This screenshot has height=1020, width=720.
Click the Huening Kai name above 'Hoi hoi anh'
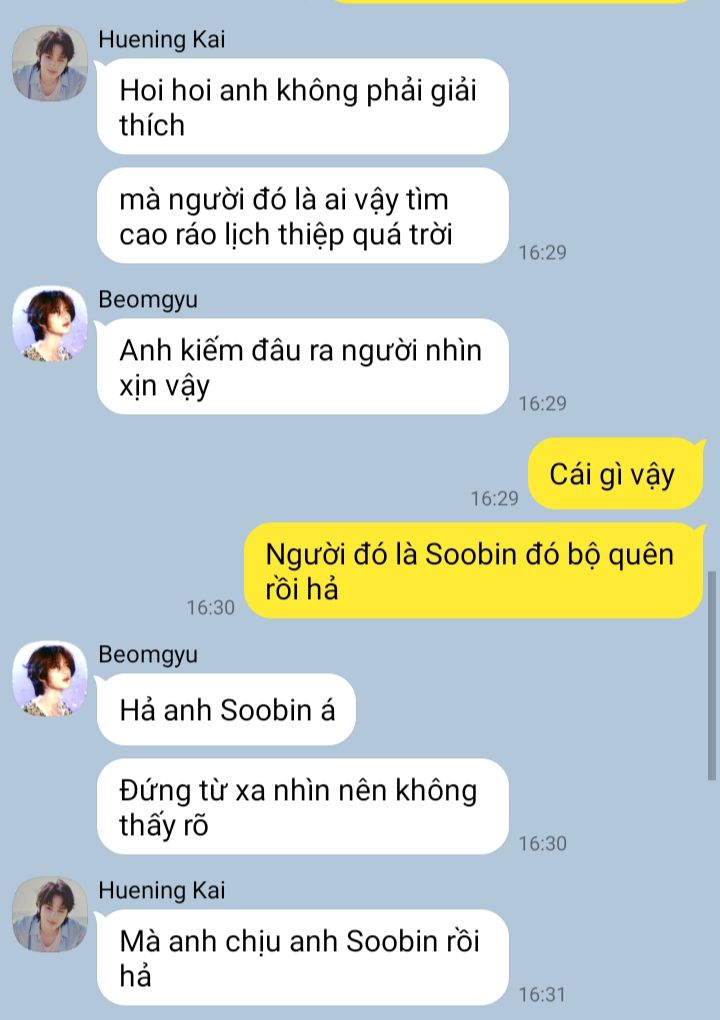pyautogui.click(x=161, y=40)
